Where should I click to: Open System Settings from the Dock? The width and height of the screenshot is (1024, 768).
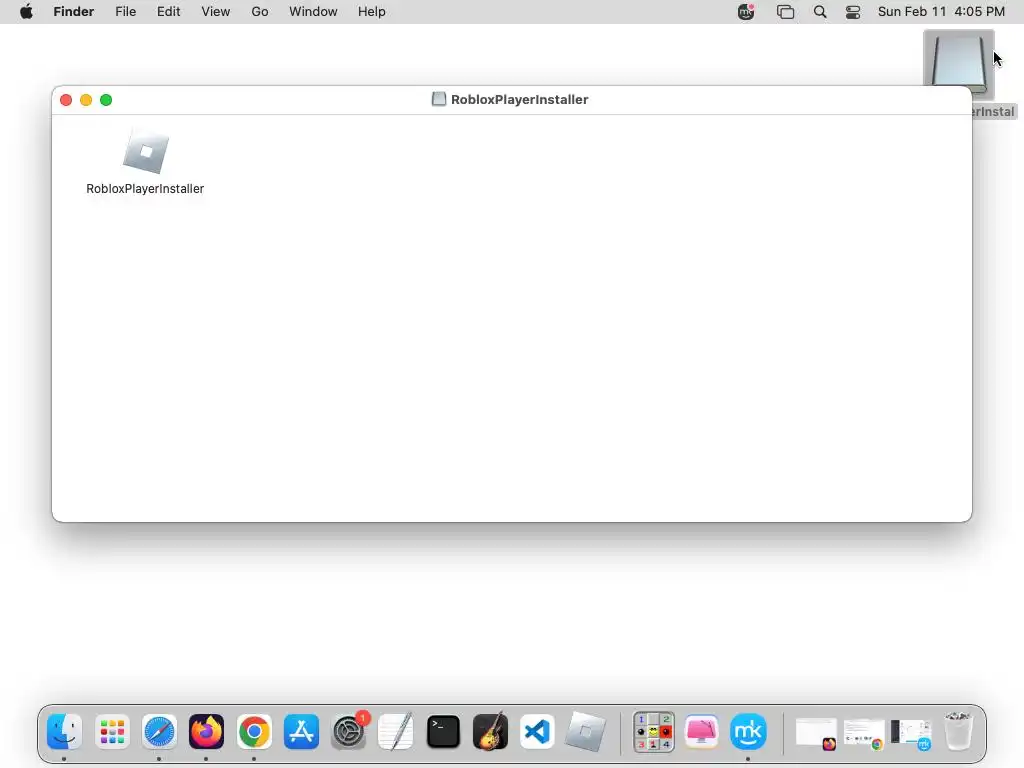[x=349, y=731]
